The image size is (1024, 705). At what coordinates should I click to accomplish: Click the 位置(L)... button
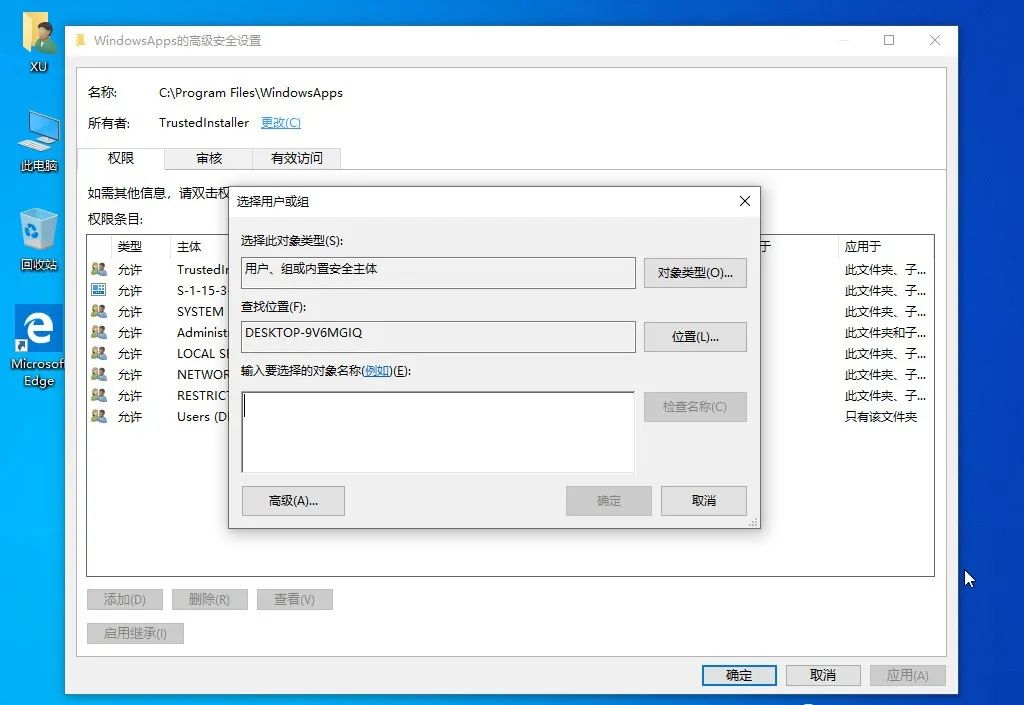(x=695, y=337)
